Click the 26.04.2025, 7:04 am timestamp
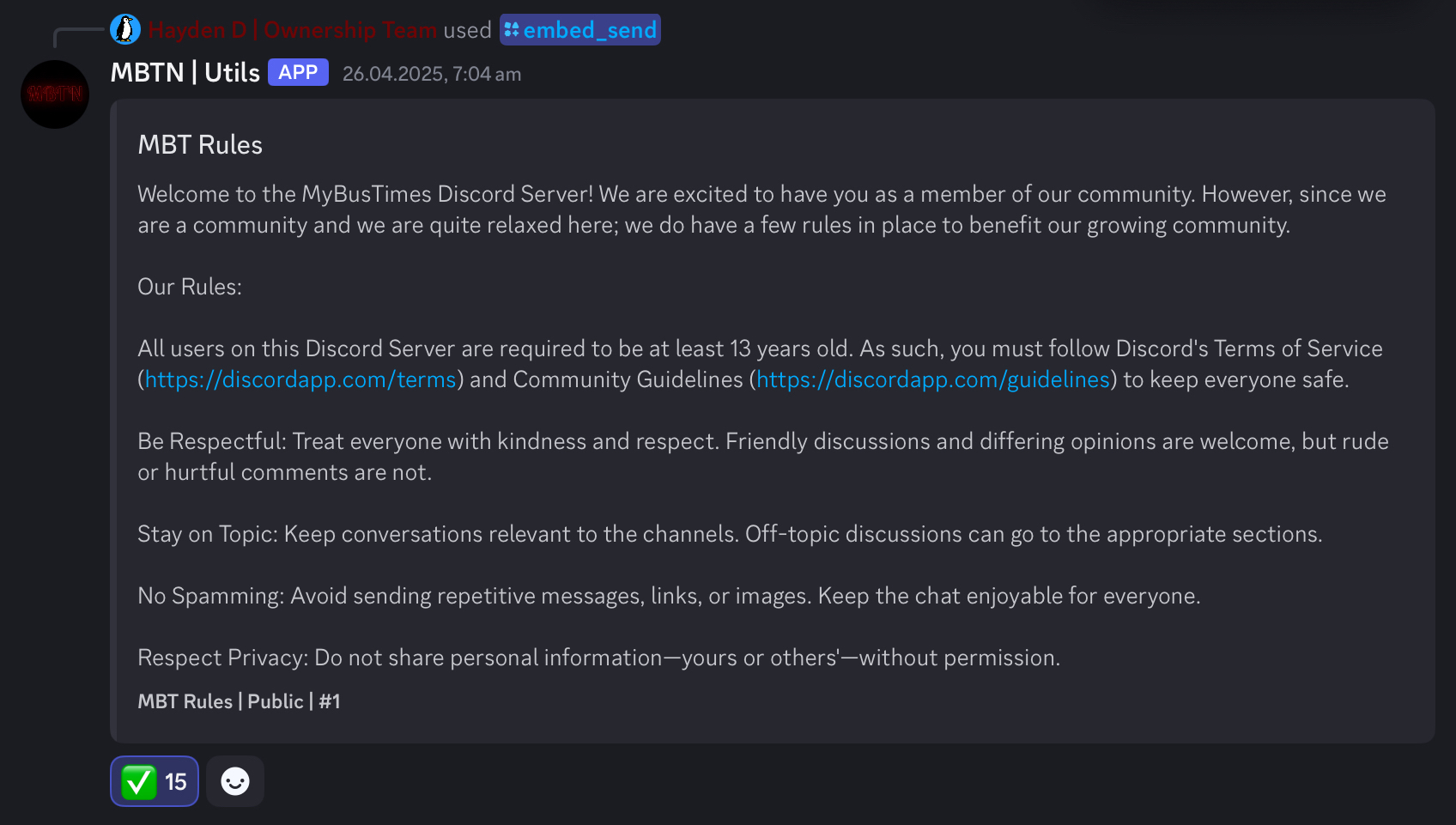1456x825 pixels. (x=432, y=74)
